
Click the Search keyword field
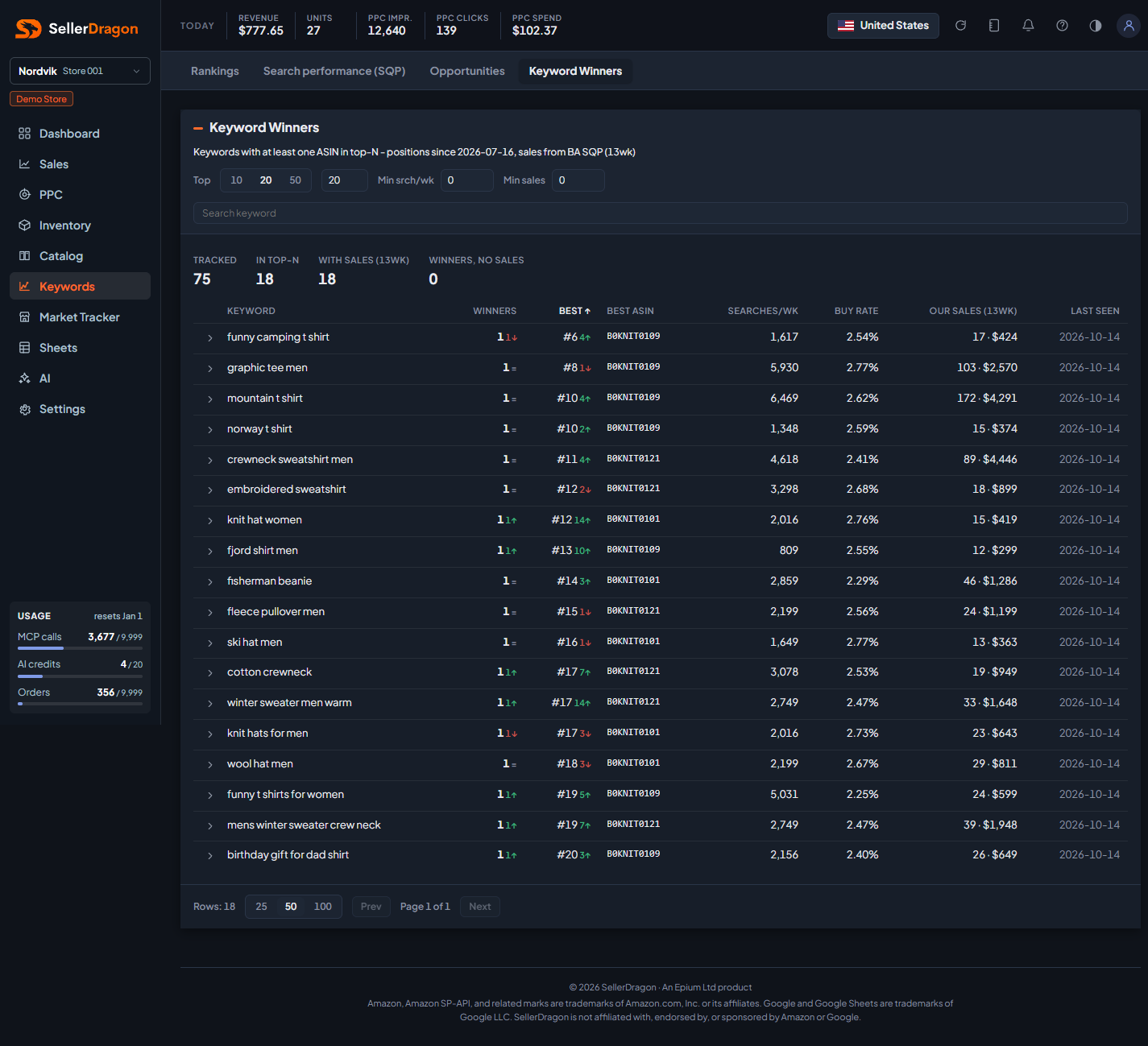pos(660,213)
